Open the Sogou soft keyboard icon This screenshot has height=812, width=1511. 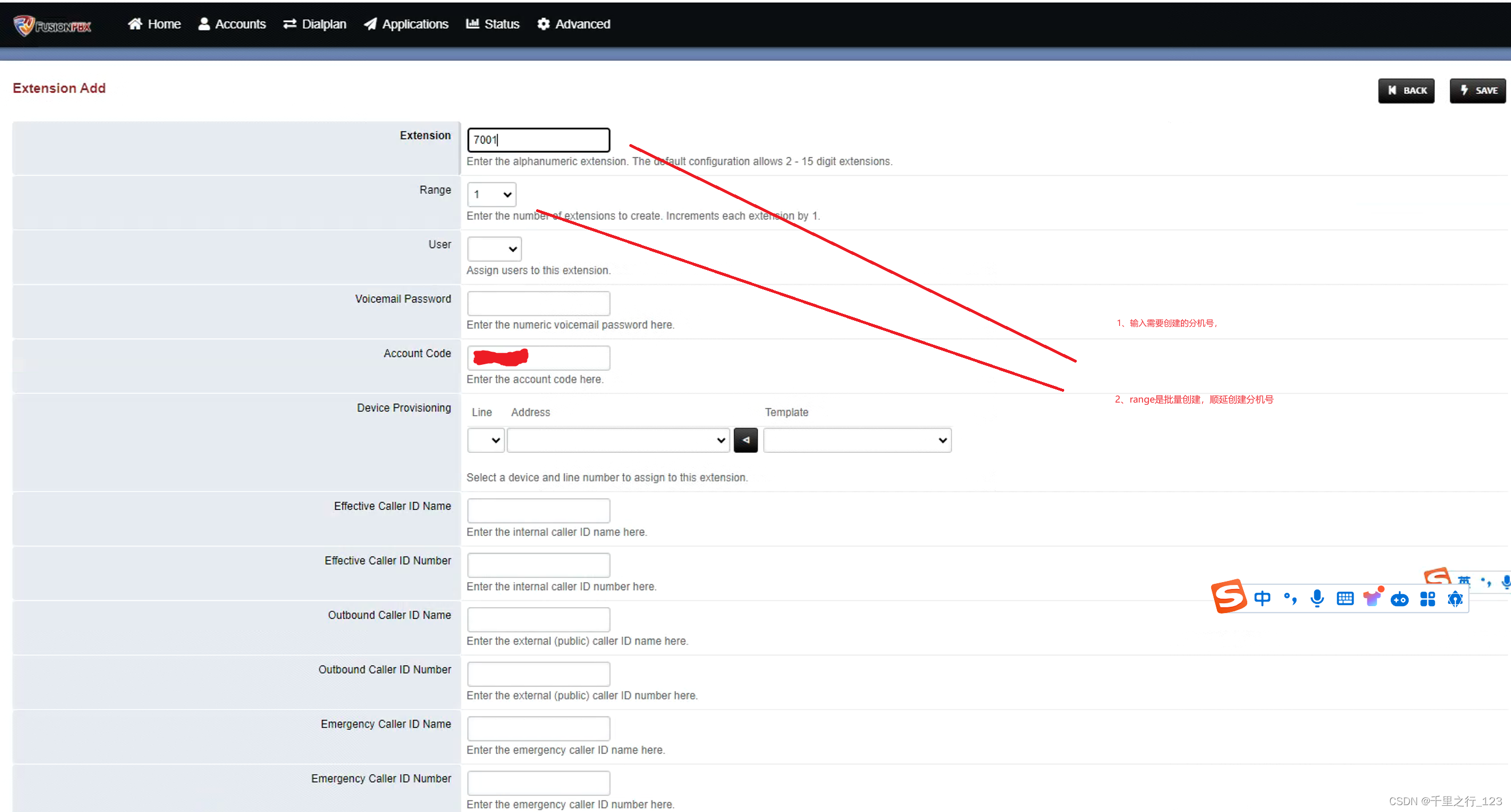click(1345, 598)
